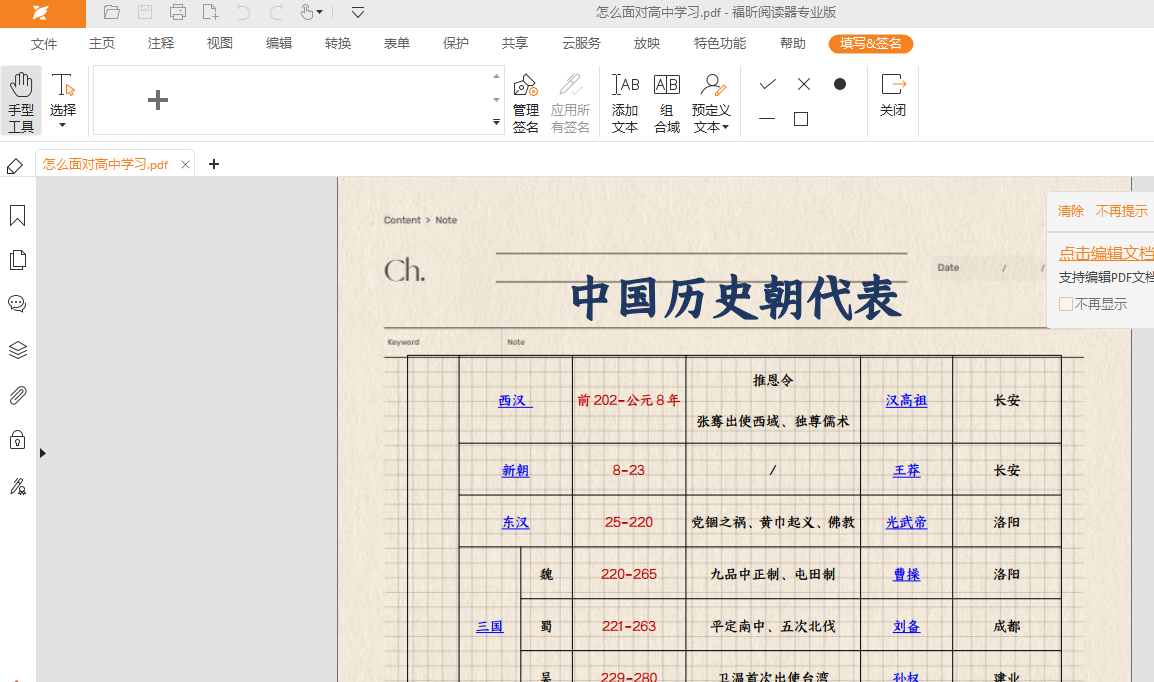
Task: Check the 不再显示 checkbox
Action: [1066, 304]
